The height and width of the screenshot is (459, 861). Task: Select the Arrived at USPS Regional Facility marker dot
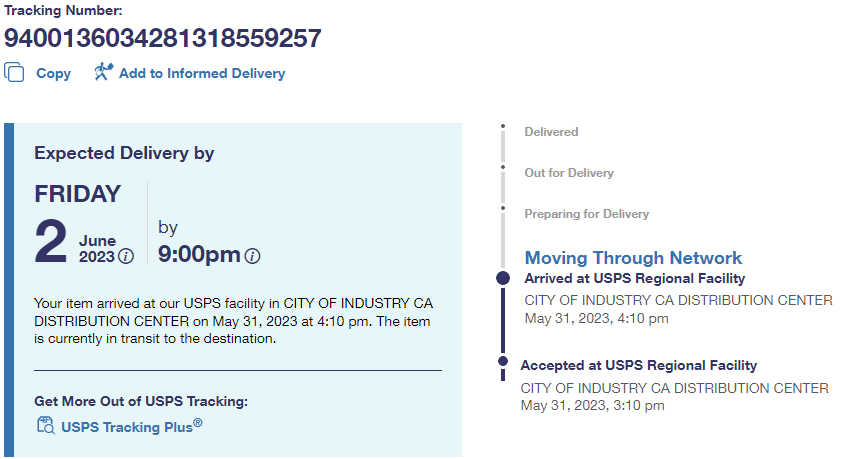(x=503, y=279)
